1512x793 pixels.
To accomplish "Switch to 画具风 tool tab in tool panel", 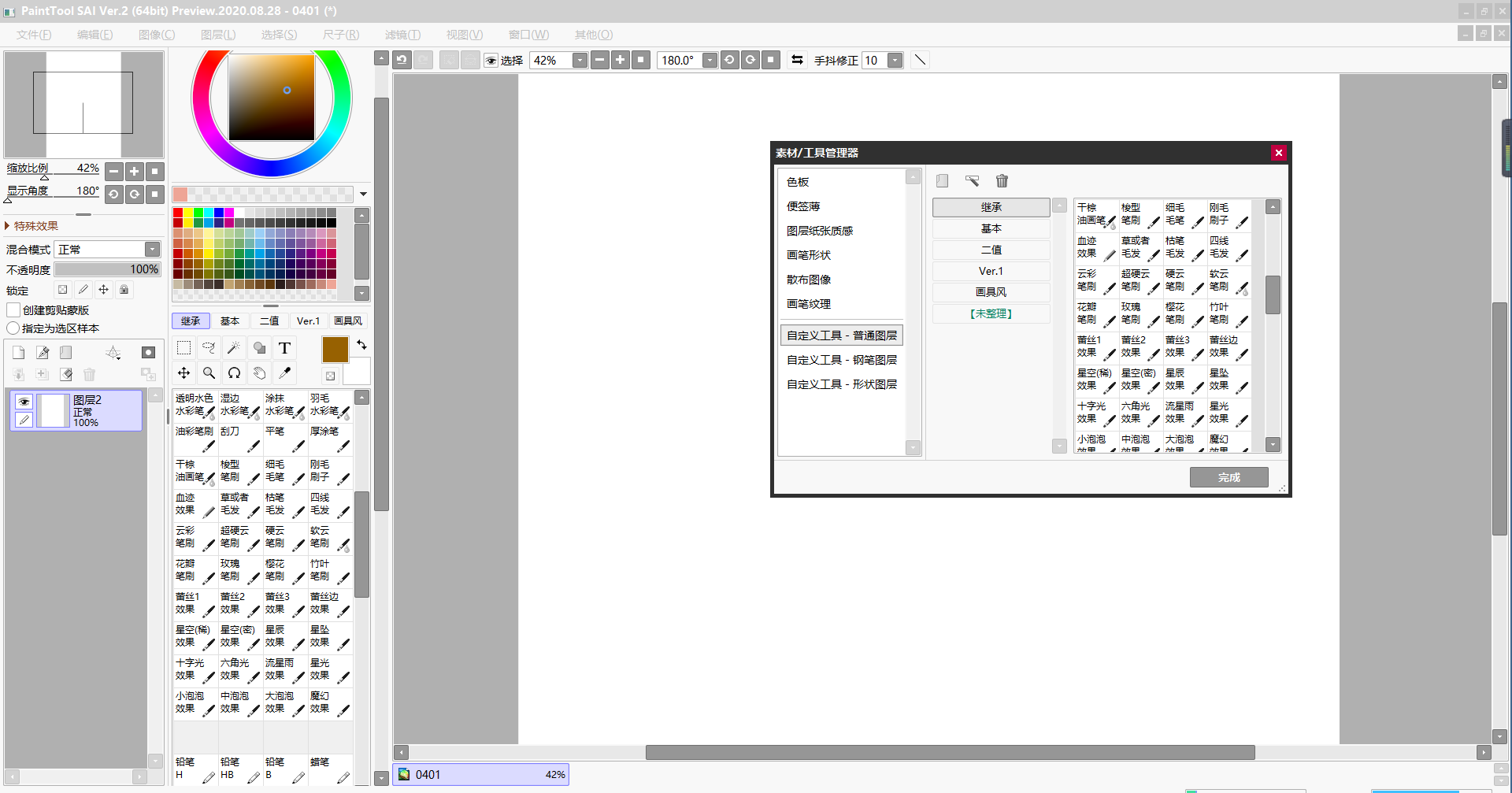I will tap(348, 321).
